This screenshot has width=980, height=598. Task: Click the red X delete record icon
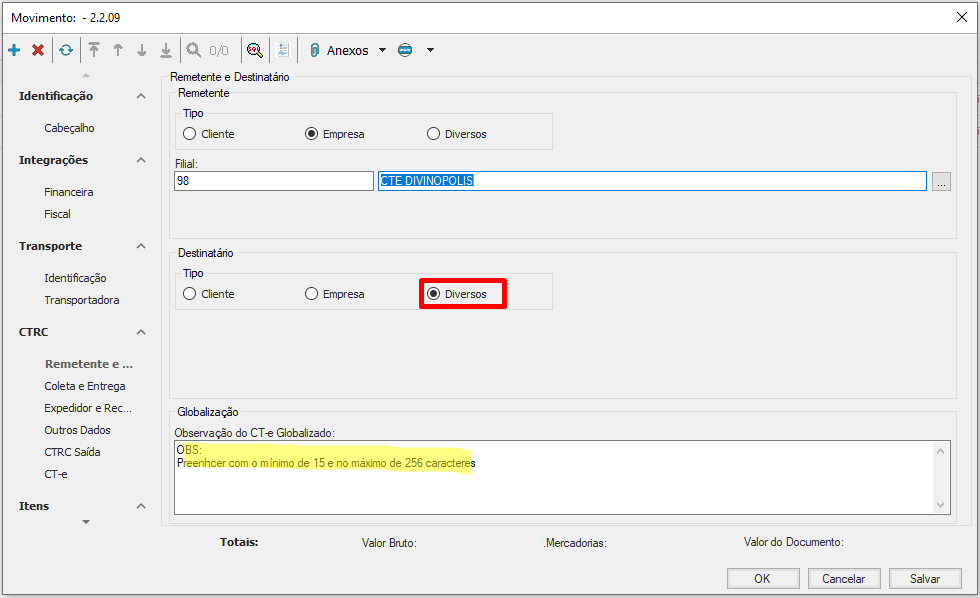click(38, 50)
